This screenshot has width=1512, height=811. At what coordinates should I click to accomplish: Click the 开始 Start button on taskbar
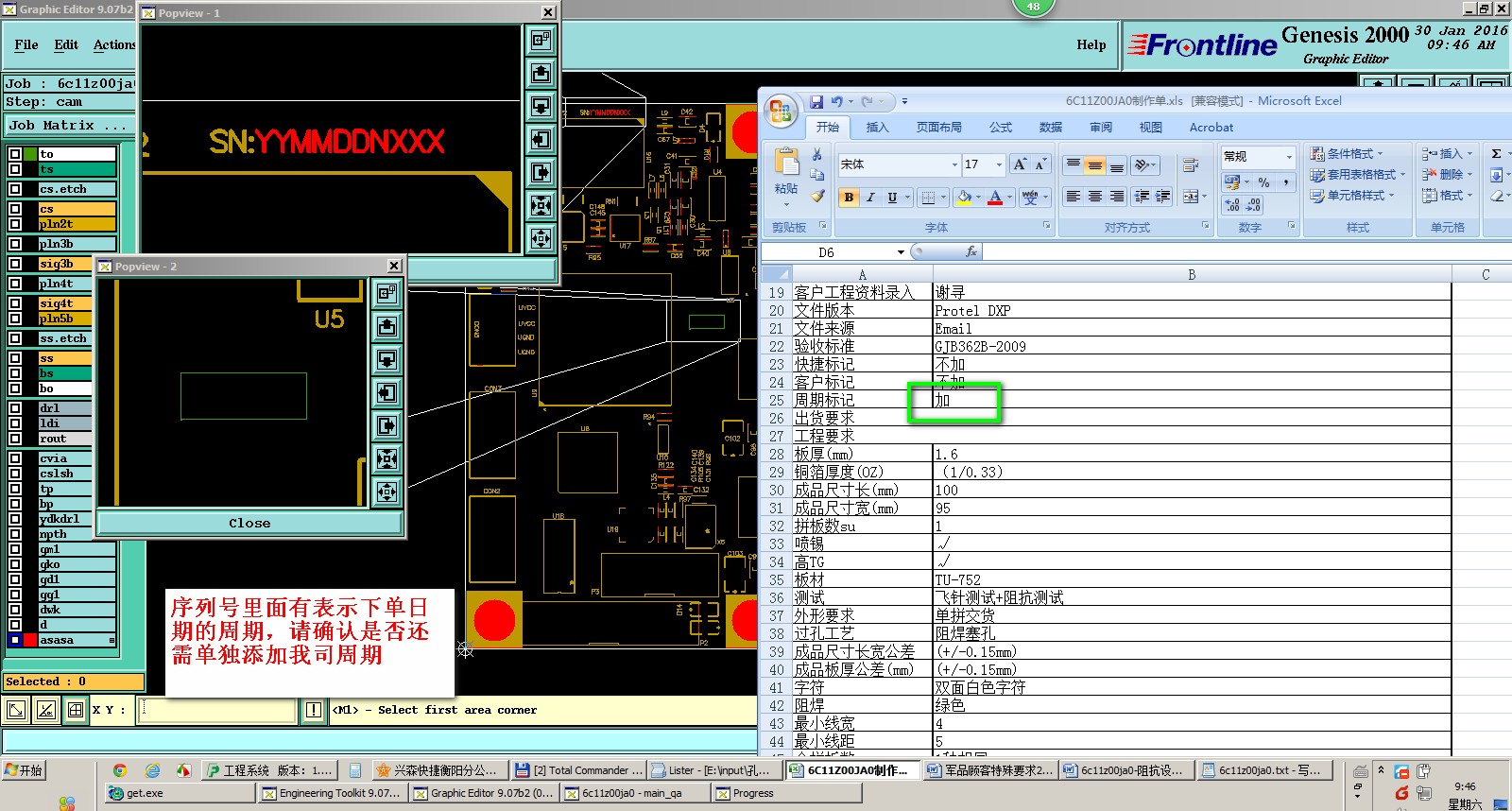tap(24, 770)
